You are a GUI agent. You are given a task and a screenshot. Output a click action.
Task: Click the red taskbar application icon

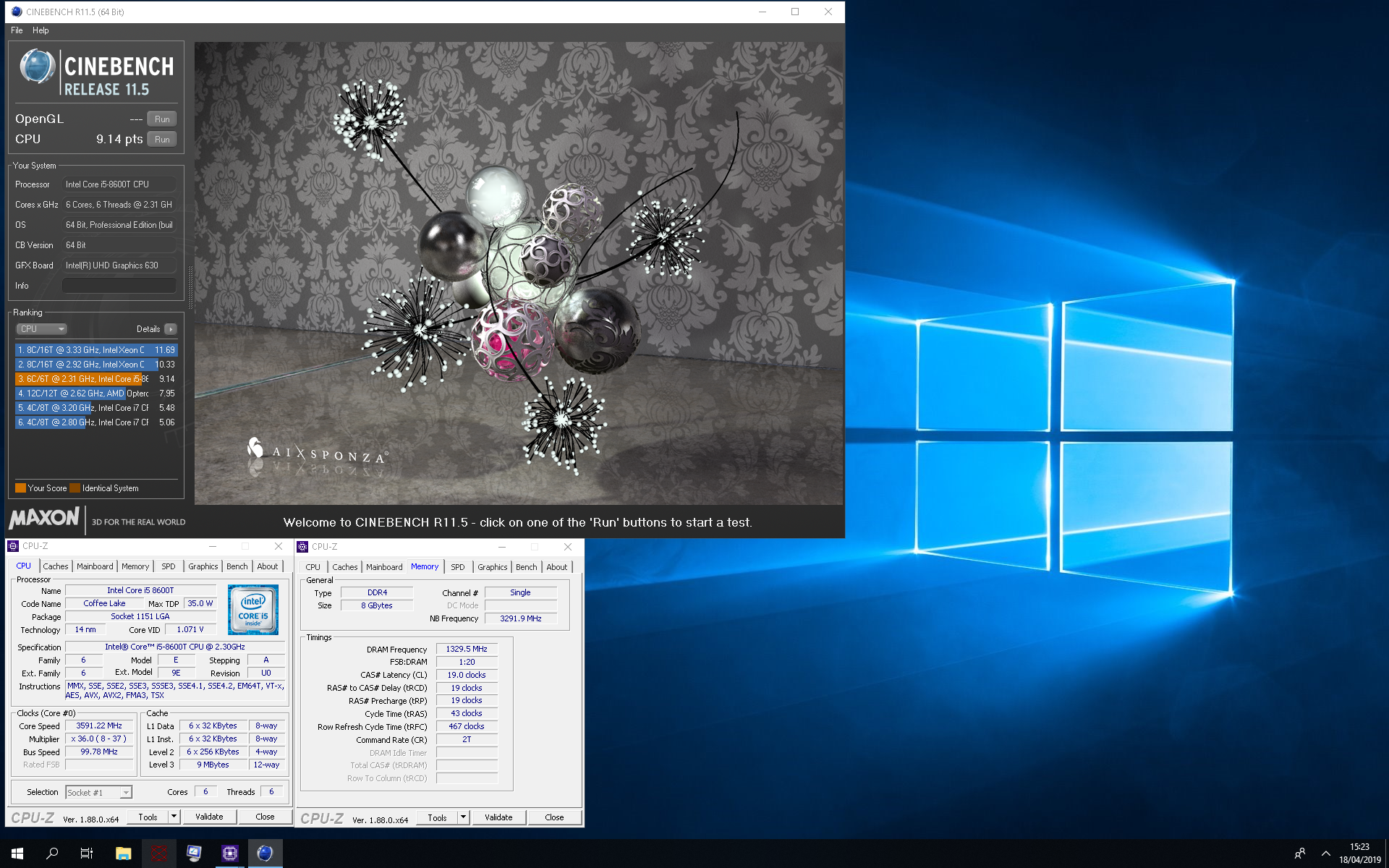click(x=158, y=854)
